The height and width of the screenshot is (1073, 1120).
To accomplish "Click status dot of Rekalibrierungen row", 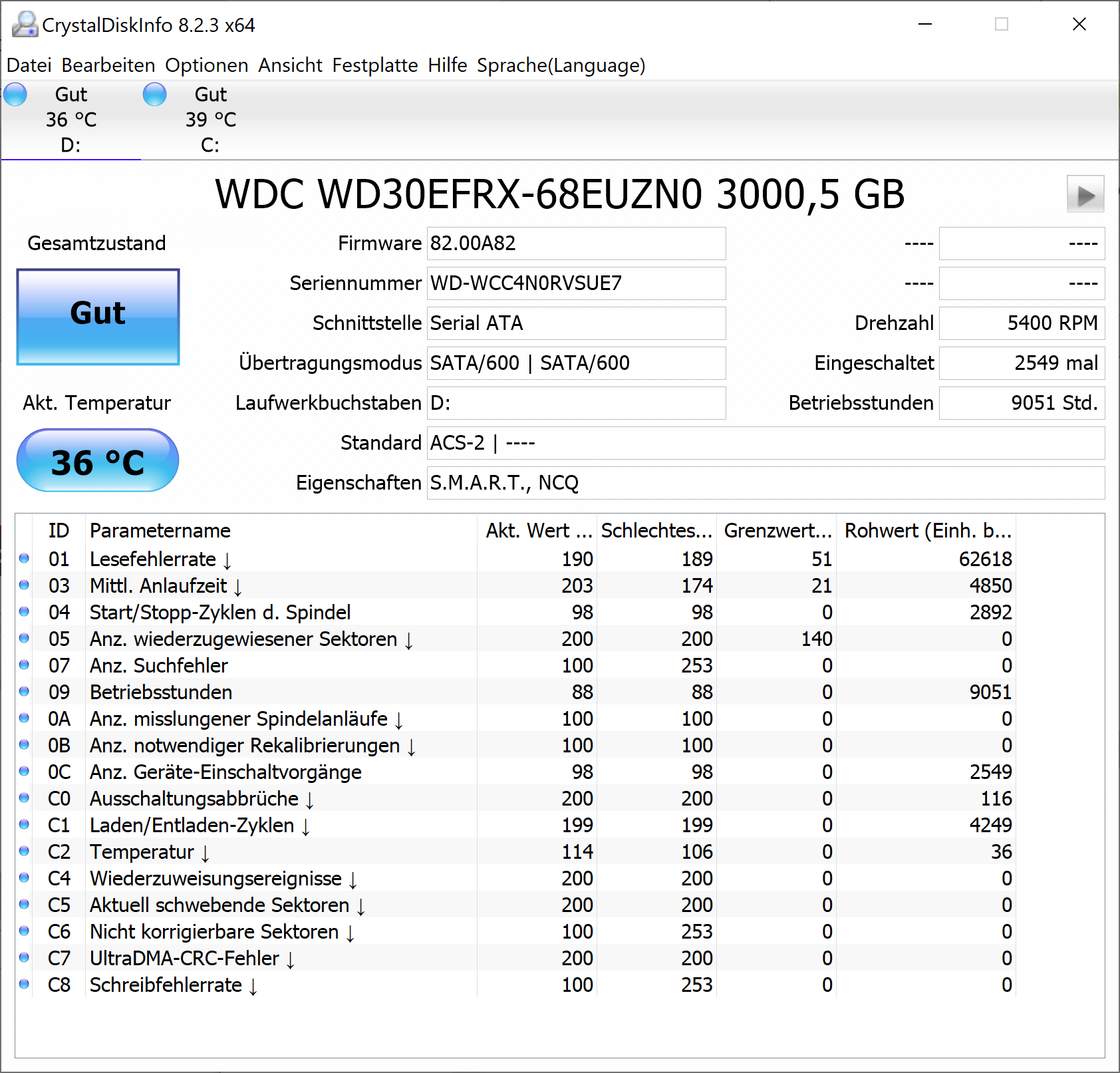I will (24, 744).
